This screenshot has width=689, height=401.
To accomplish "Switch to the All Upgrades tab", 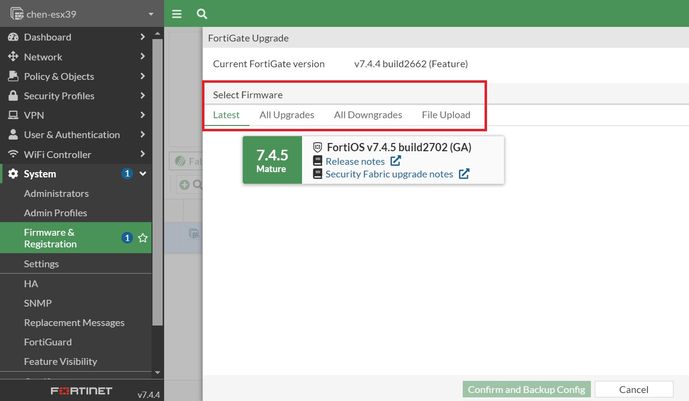I will click(286, 115).
